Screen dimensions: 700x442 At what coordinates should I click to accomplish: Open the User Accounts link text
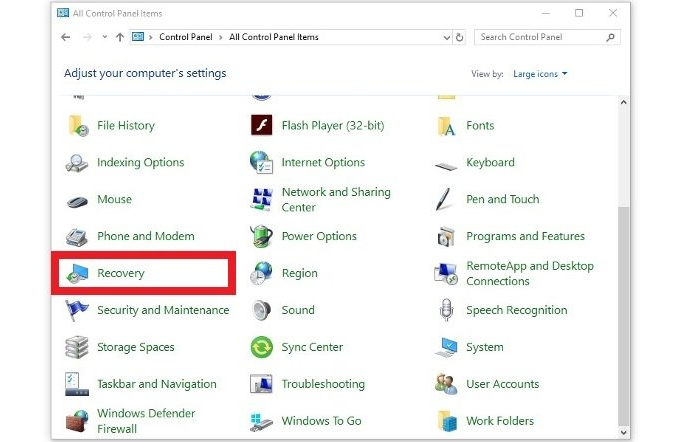(503, 384)
